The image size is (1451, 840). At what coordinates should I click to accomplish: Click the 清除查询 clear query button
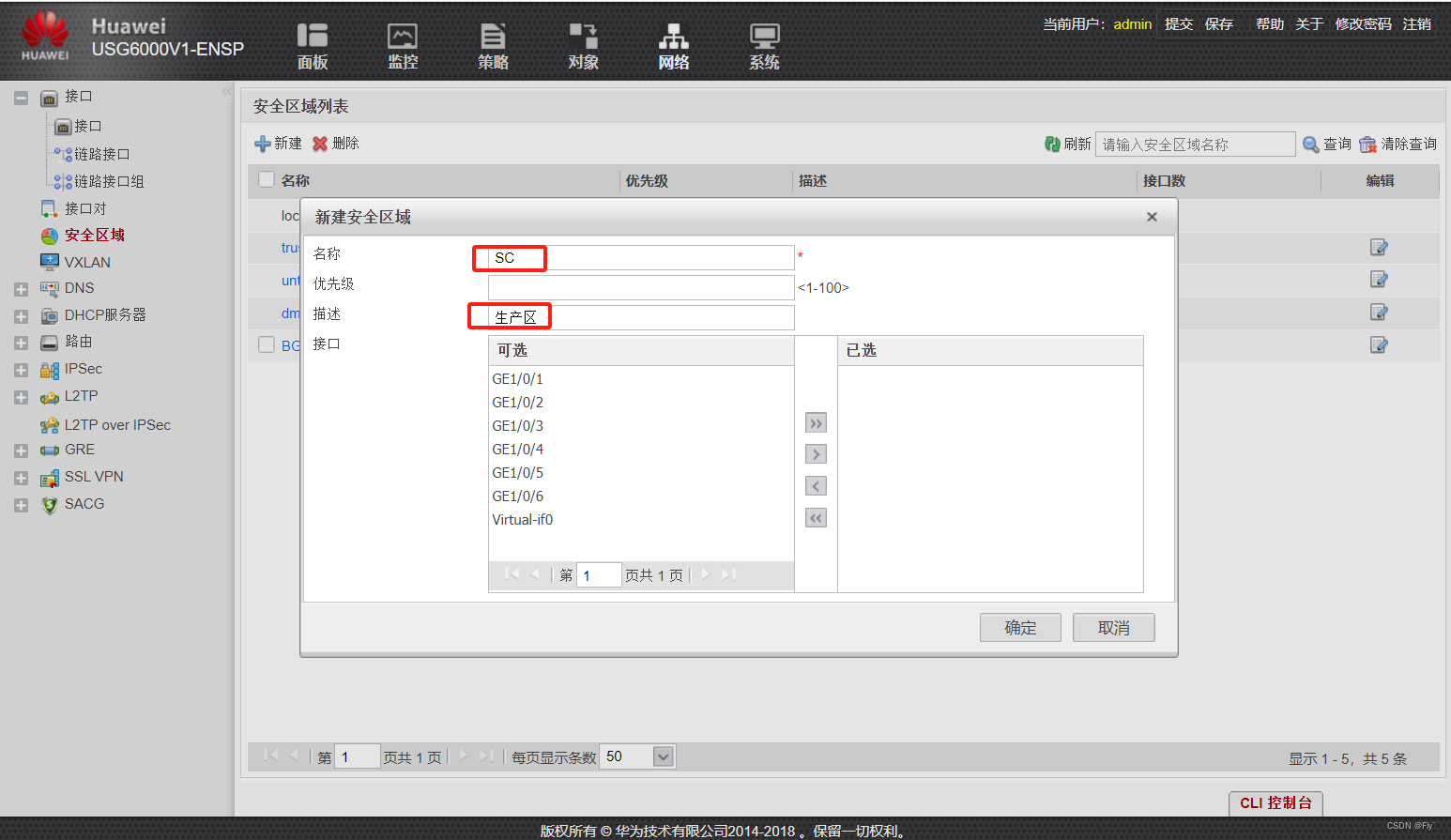pos(1398,144)
